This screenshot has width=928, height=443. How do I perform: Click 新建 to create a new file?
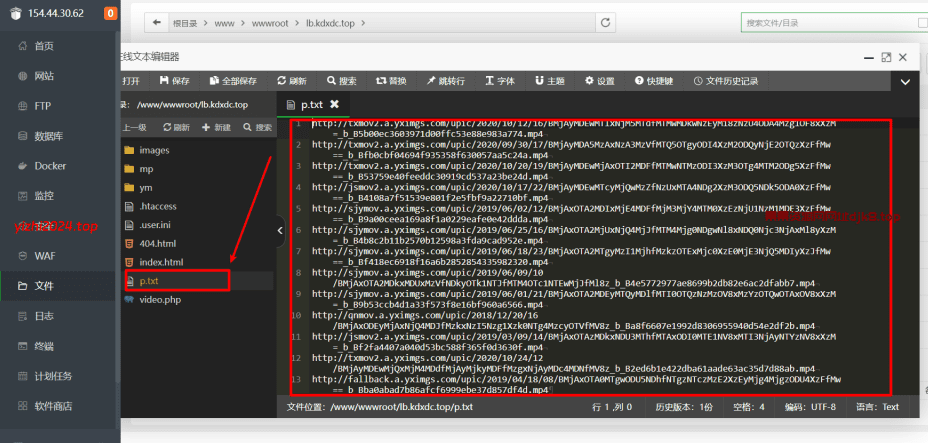[x=216, y=128]
